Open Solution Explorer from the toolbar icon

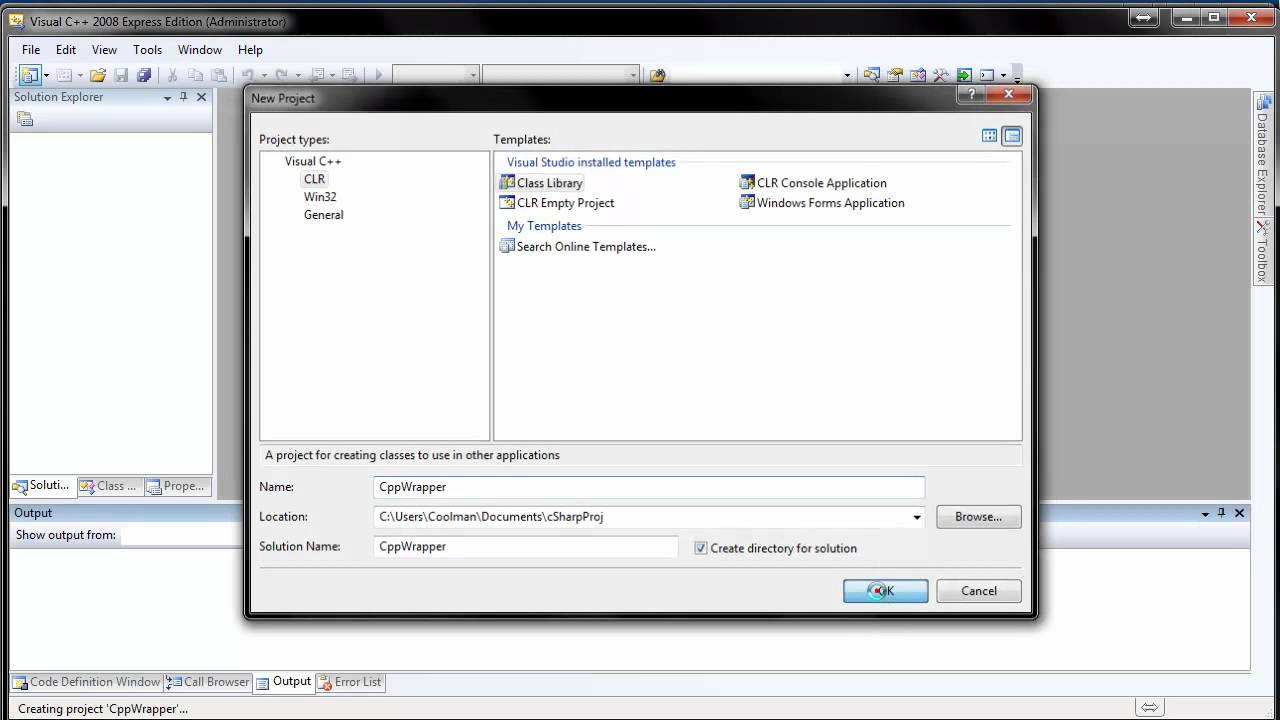click(x=872, y=75)
